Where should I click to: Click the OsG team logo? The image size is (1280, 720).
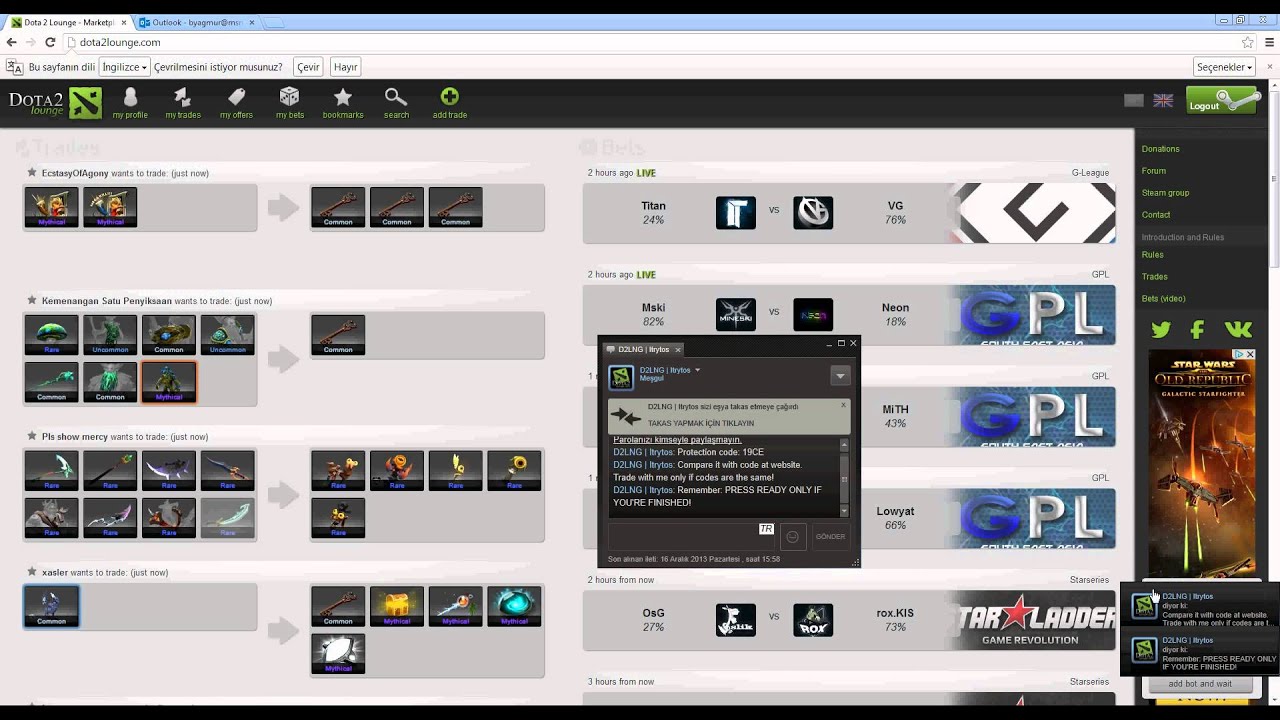(x=736, y=620)
